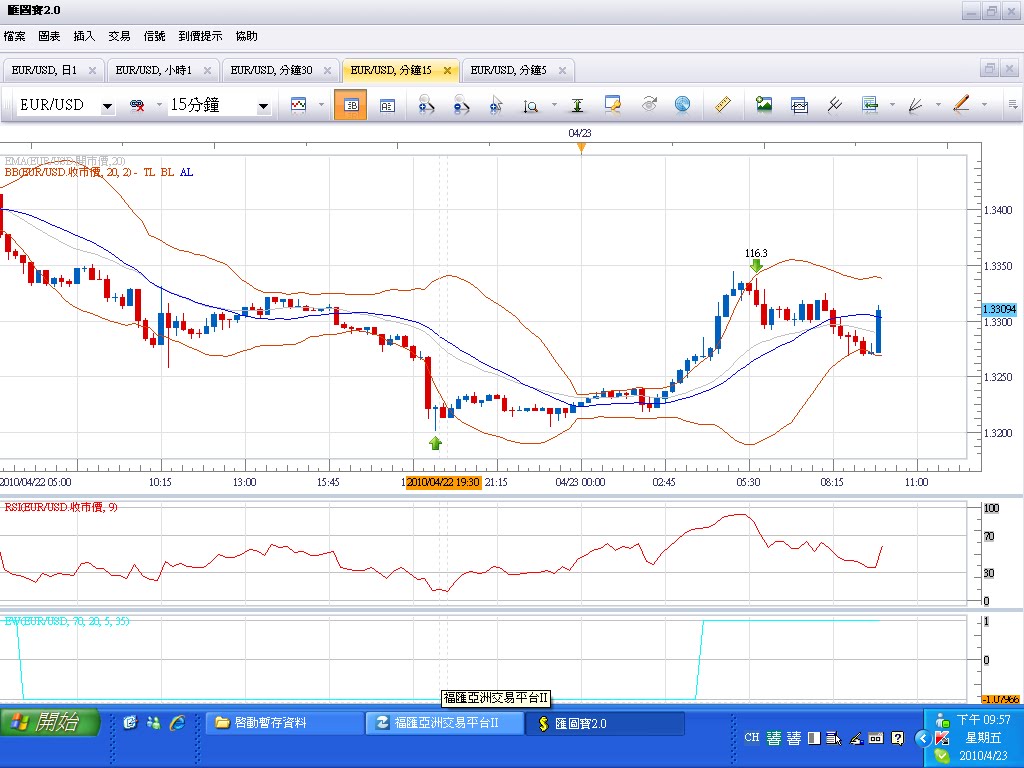Screen dimensions: 1024x768
Task: Toggle the highlighted orange B panel button
Action: (x=351, y=104)
